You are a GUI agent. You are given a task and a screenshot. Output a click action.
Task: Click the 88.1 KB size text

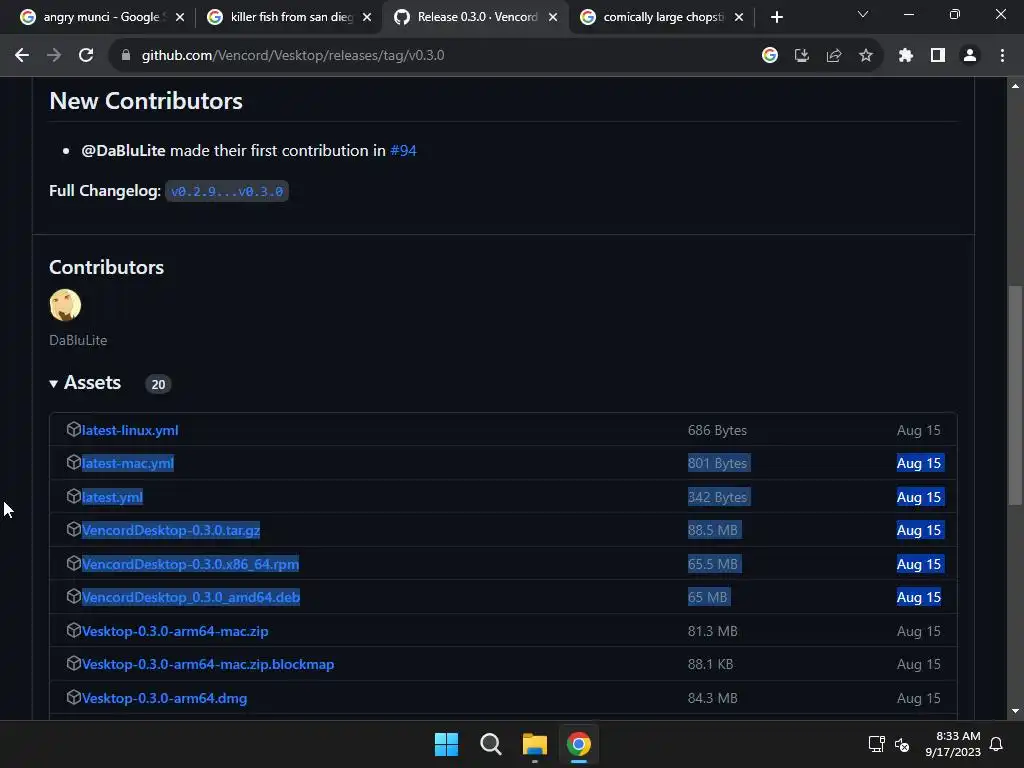tap(711, 665)
